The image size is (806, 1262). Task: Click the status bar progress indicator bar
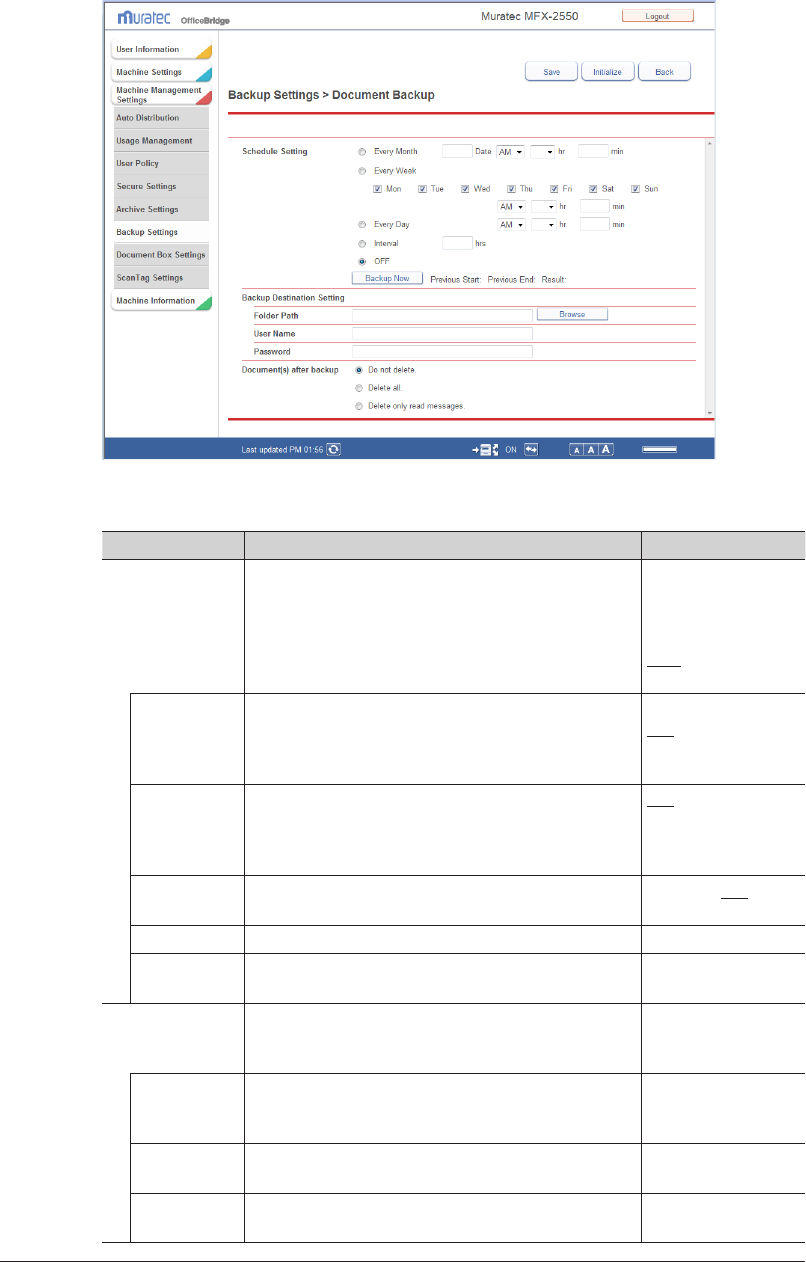pyautogui.click(x=660, y=450)
